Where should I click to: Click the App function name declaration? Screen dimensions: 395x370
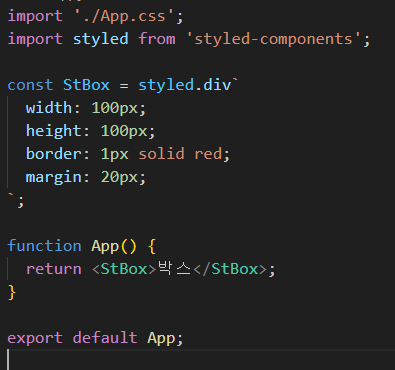pyautogui.click(x=105, y=246)
